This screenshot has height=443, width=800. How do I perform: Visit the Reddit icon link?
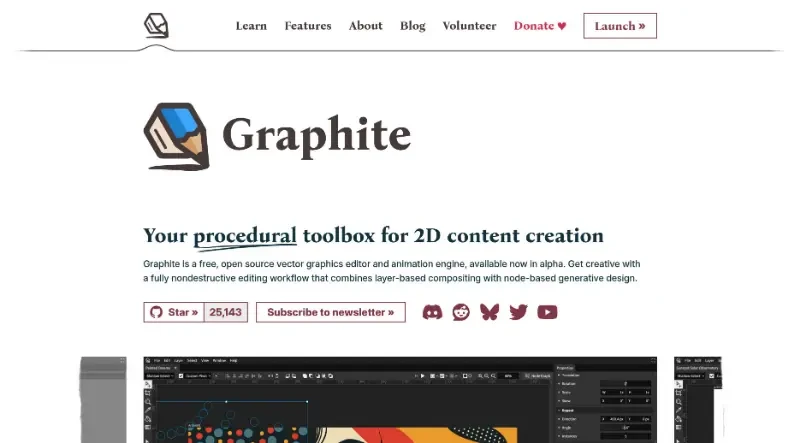click(x=461, y=312)
